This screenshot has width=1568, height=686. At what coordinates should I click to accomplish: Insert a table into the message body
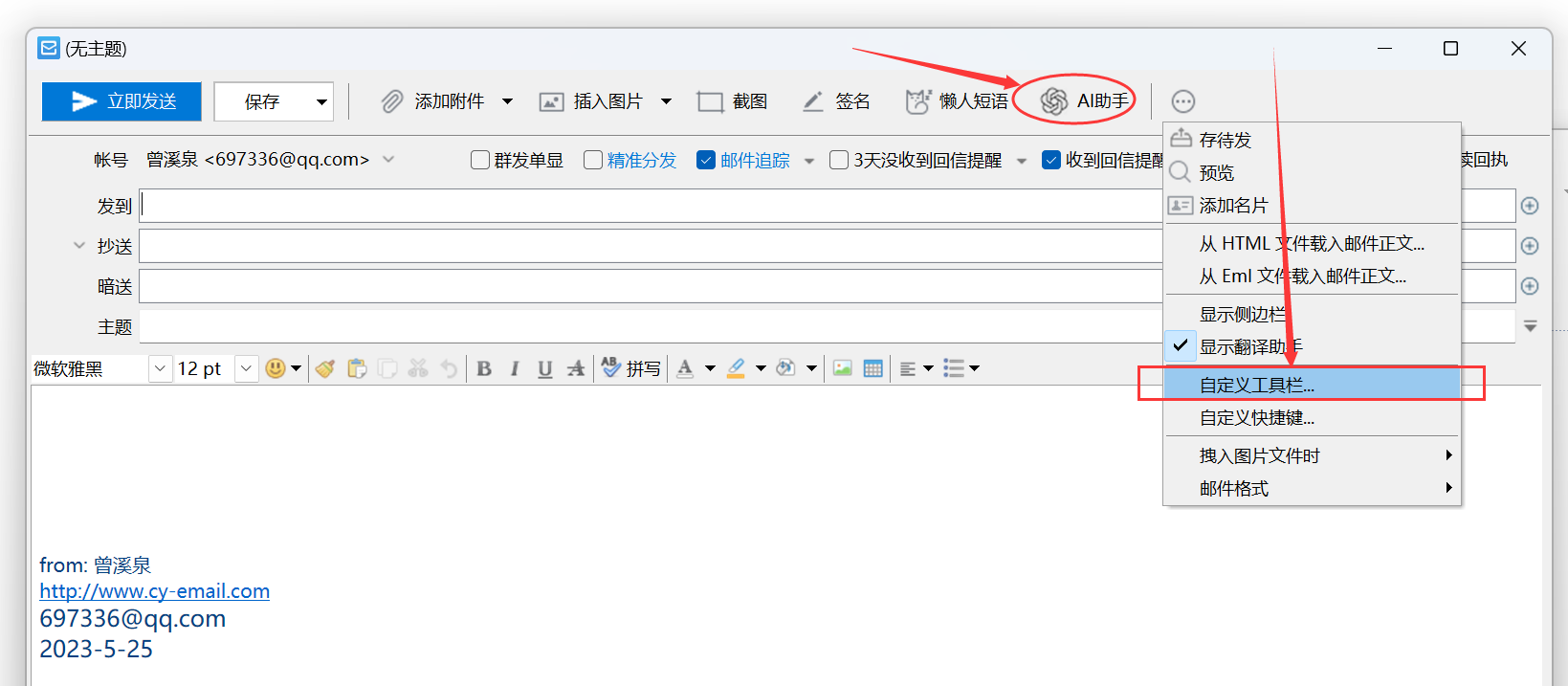(872, 368)
